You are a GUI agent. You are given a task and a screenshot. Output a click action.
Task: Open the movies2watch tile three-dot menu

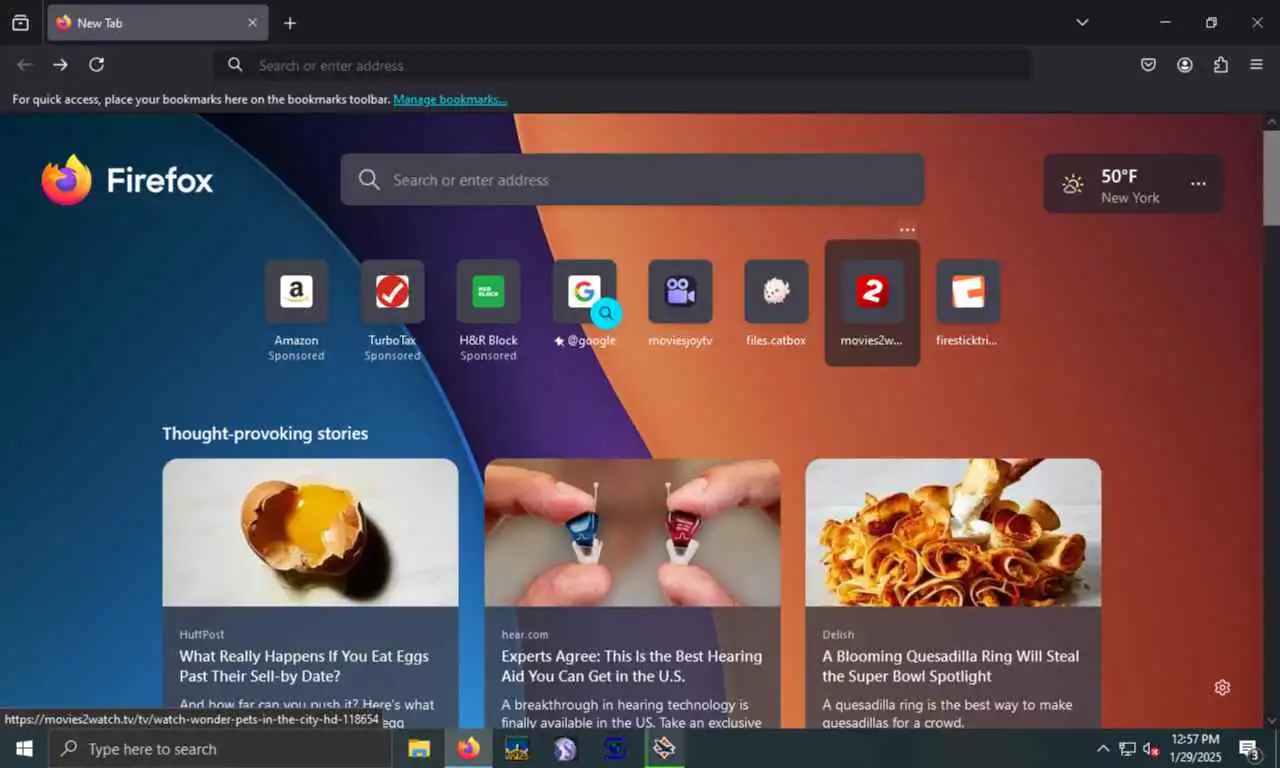click(x=907, y=230)
